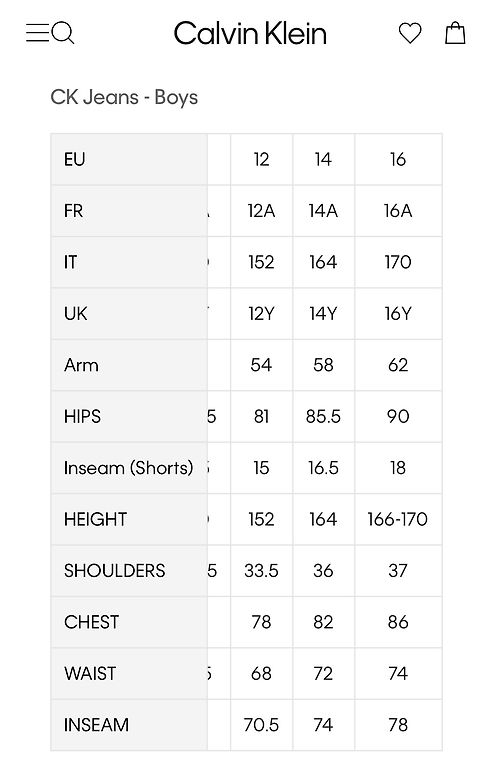This screenshot has height=768, width=493.
Task: Select the HEIGHT 166-170 cell
Action: [x=398, y=519]
